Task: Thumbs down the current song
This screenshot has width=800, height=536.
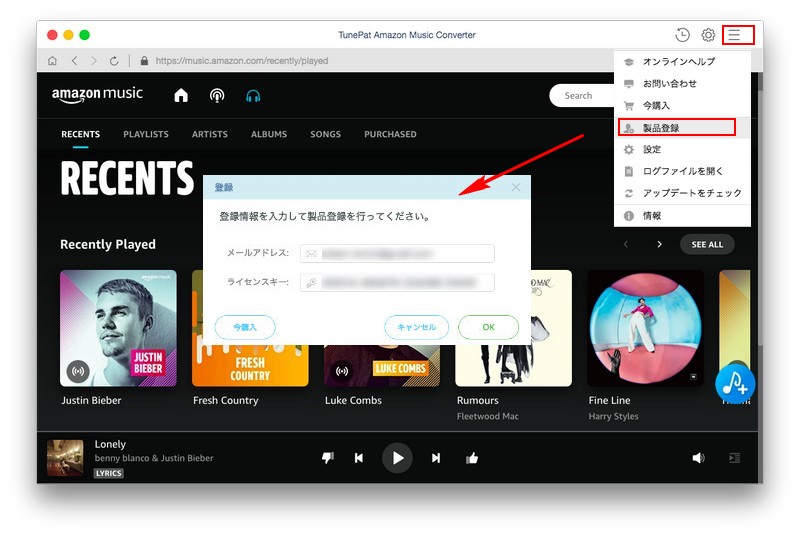Action: (x=328, y=457)
